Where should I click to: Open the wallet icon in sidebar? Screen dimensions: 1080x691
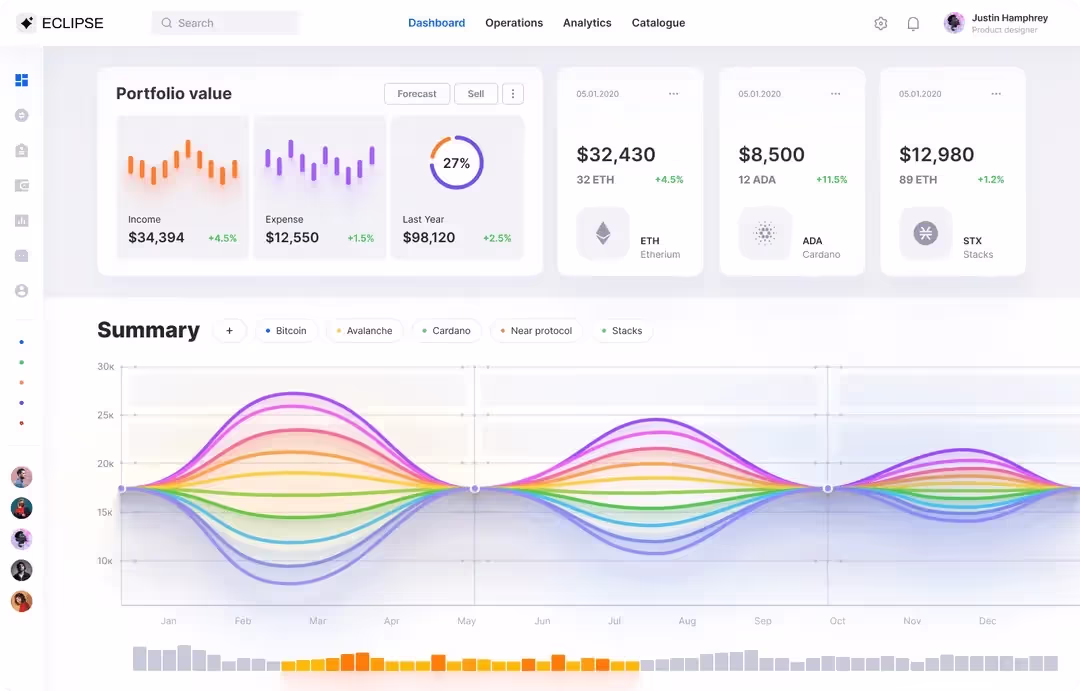[22, 185]
